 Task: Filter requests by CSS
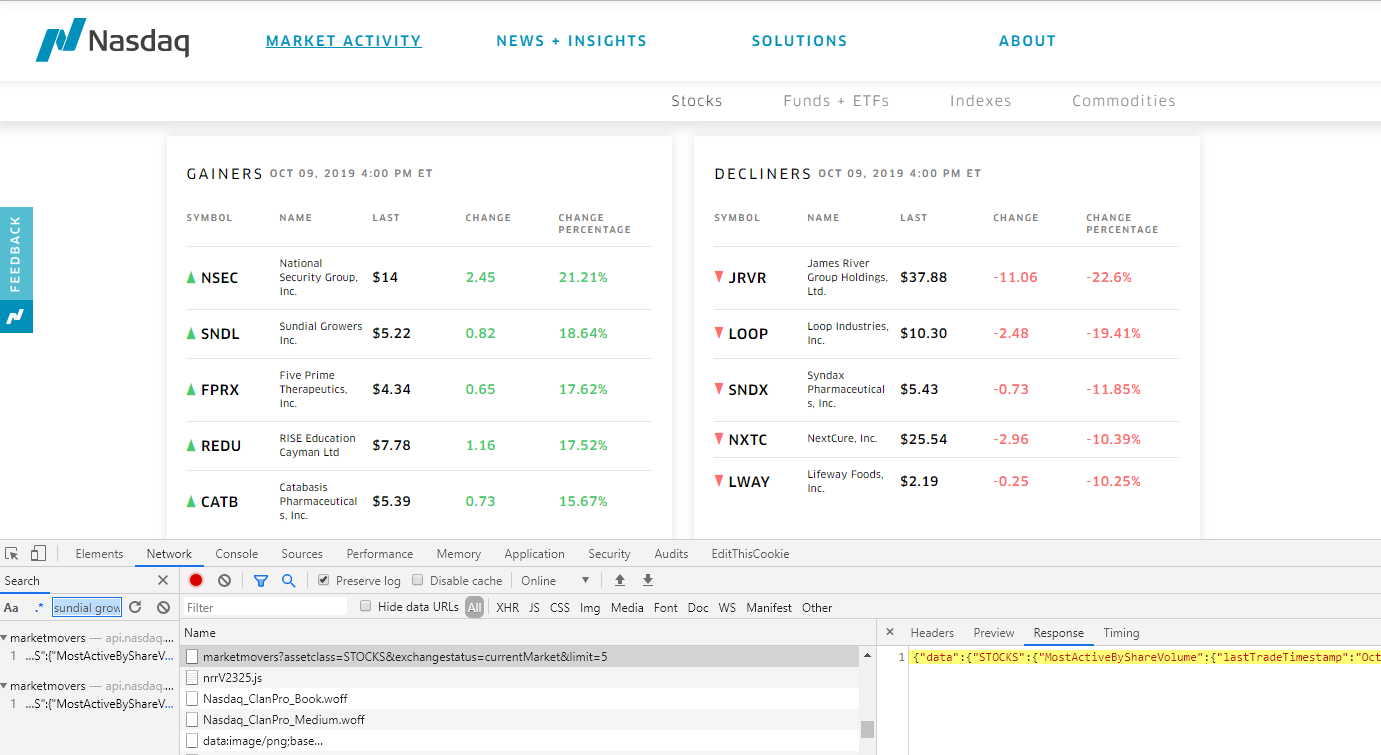560,607
